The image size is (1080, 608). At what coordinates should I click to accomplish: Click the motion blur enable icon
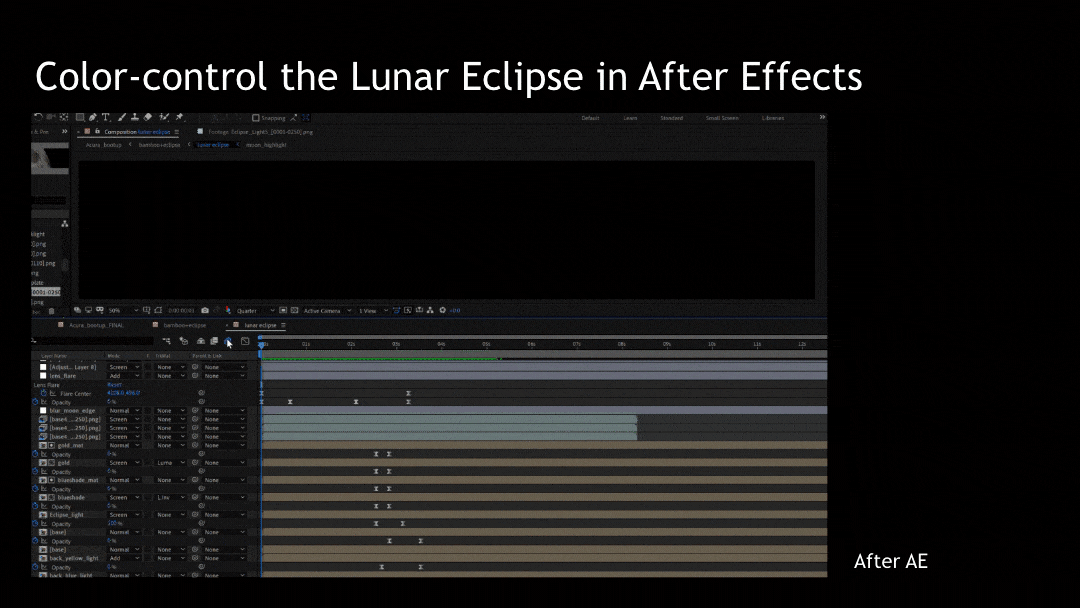[228, 342]
